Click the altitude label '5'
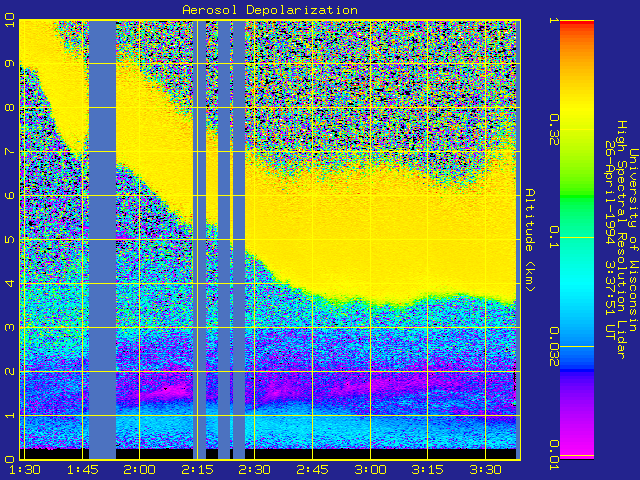Viewport: 640px width, 480px height. click(x=10, y=239)
